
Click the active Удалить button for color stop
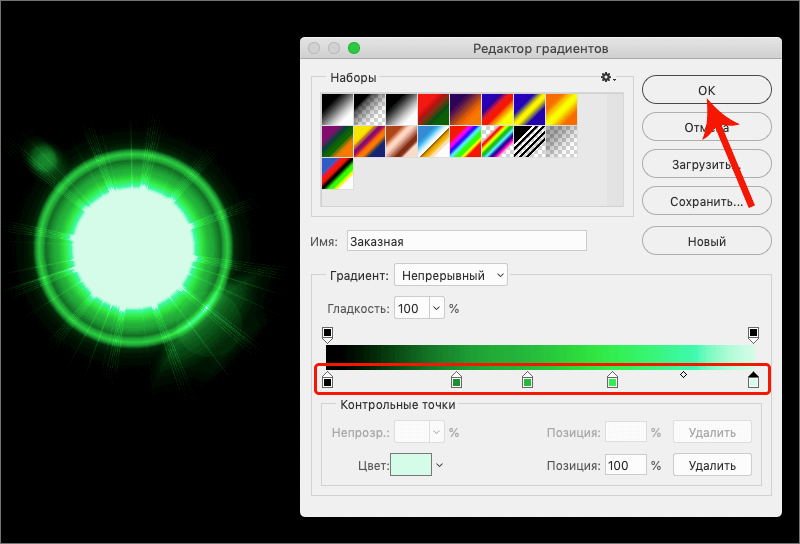(x=712, y=465)
